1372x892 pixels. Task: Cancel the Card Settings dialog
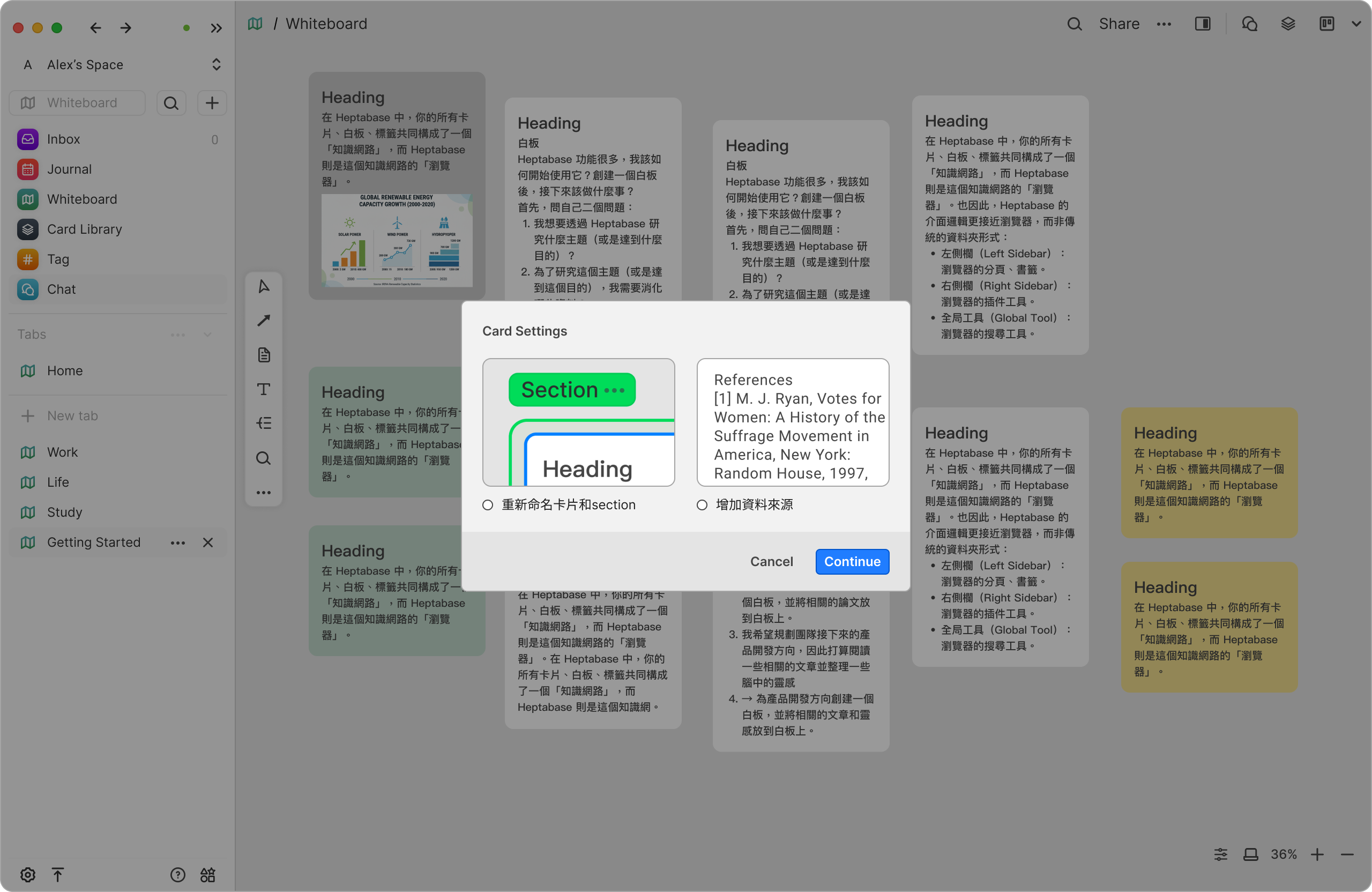(x=771, y=562)
